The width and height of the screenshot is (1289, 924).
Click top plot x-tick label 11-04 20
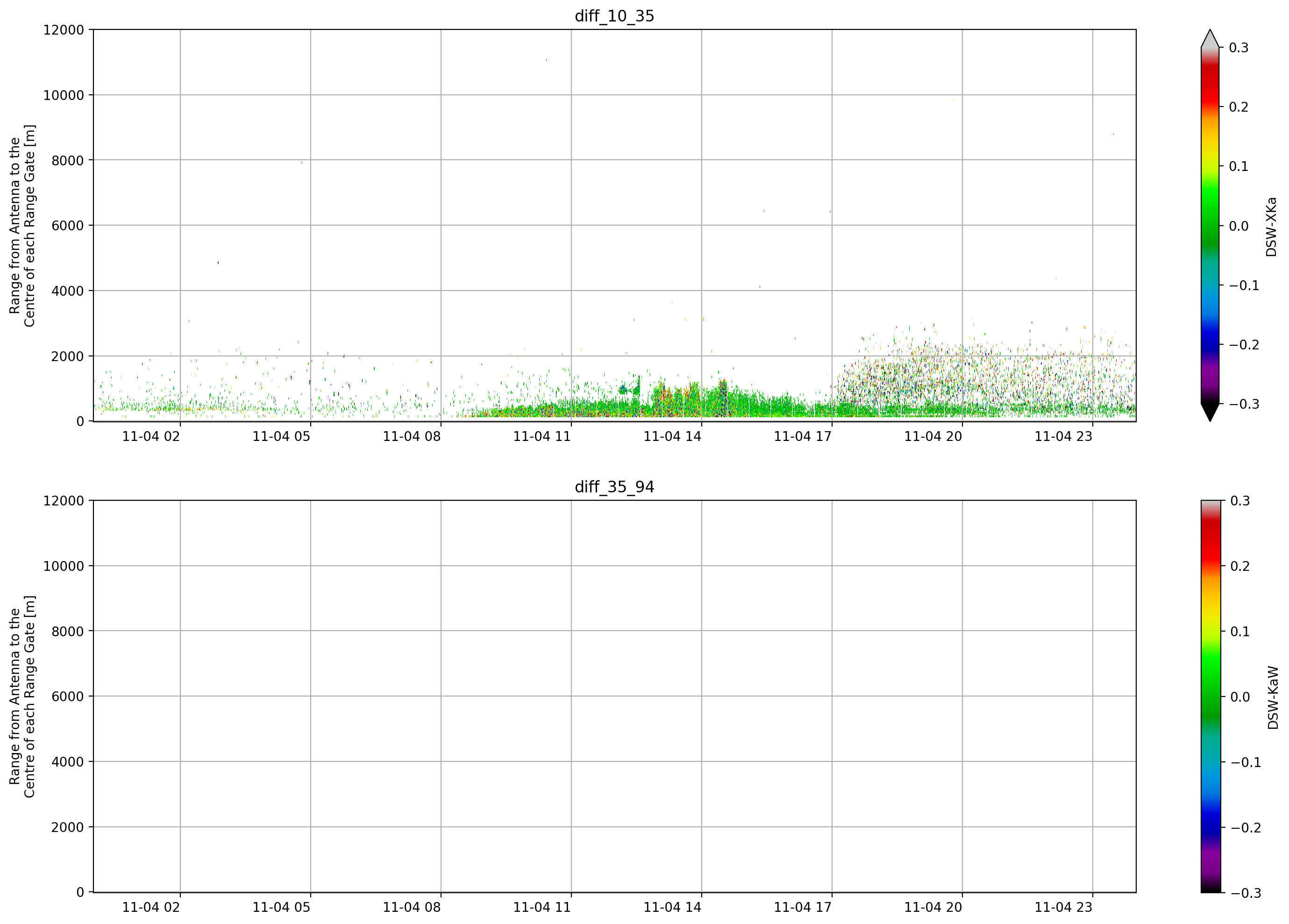[x=933, y=436]
